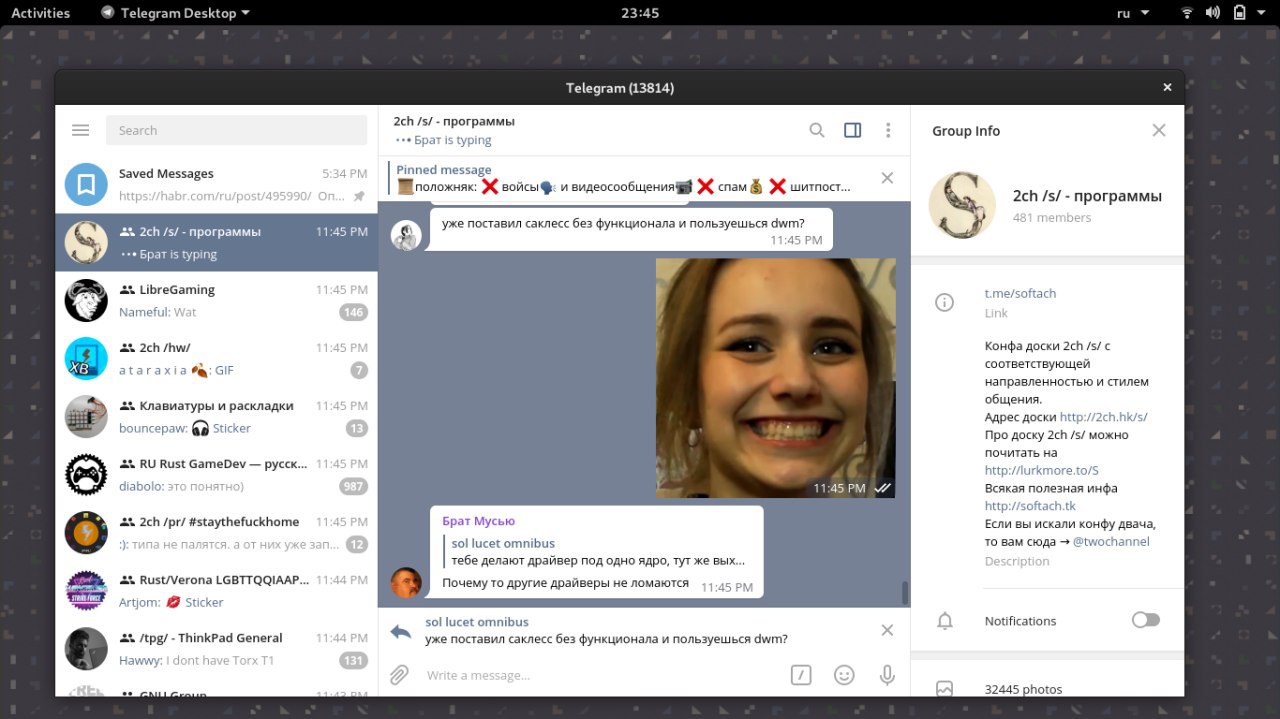Open bot commands slash icon

[801, 675]
